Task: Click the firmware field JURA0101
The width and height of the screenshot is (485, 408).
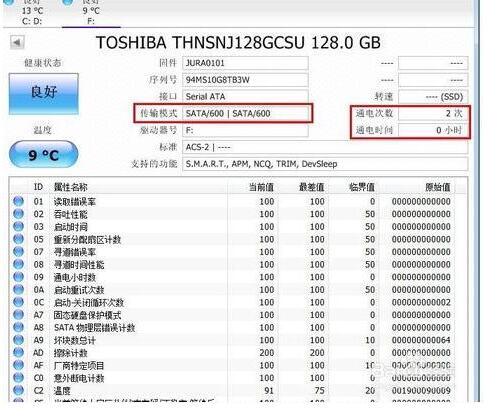Action: pyautogui.click(x=245, y=63)
